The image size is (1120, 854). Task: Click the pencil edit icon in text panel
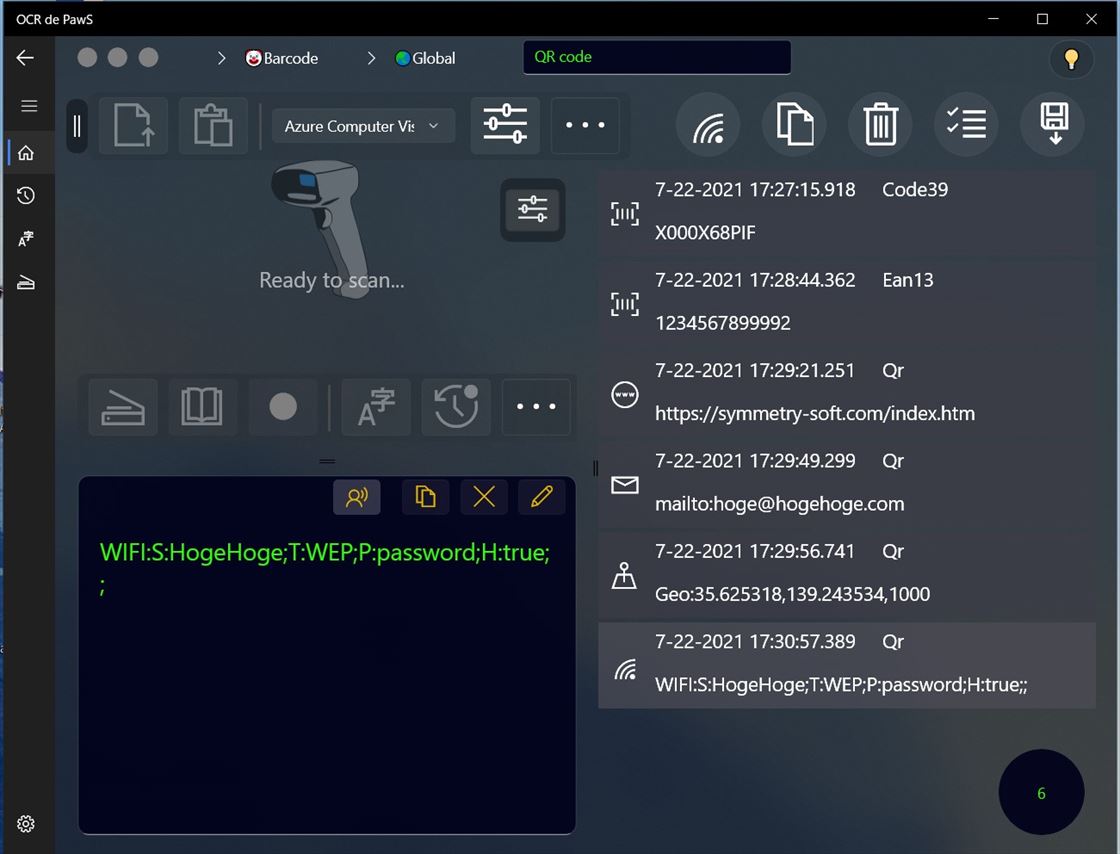[542, 497]
